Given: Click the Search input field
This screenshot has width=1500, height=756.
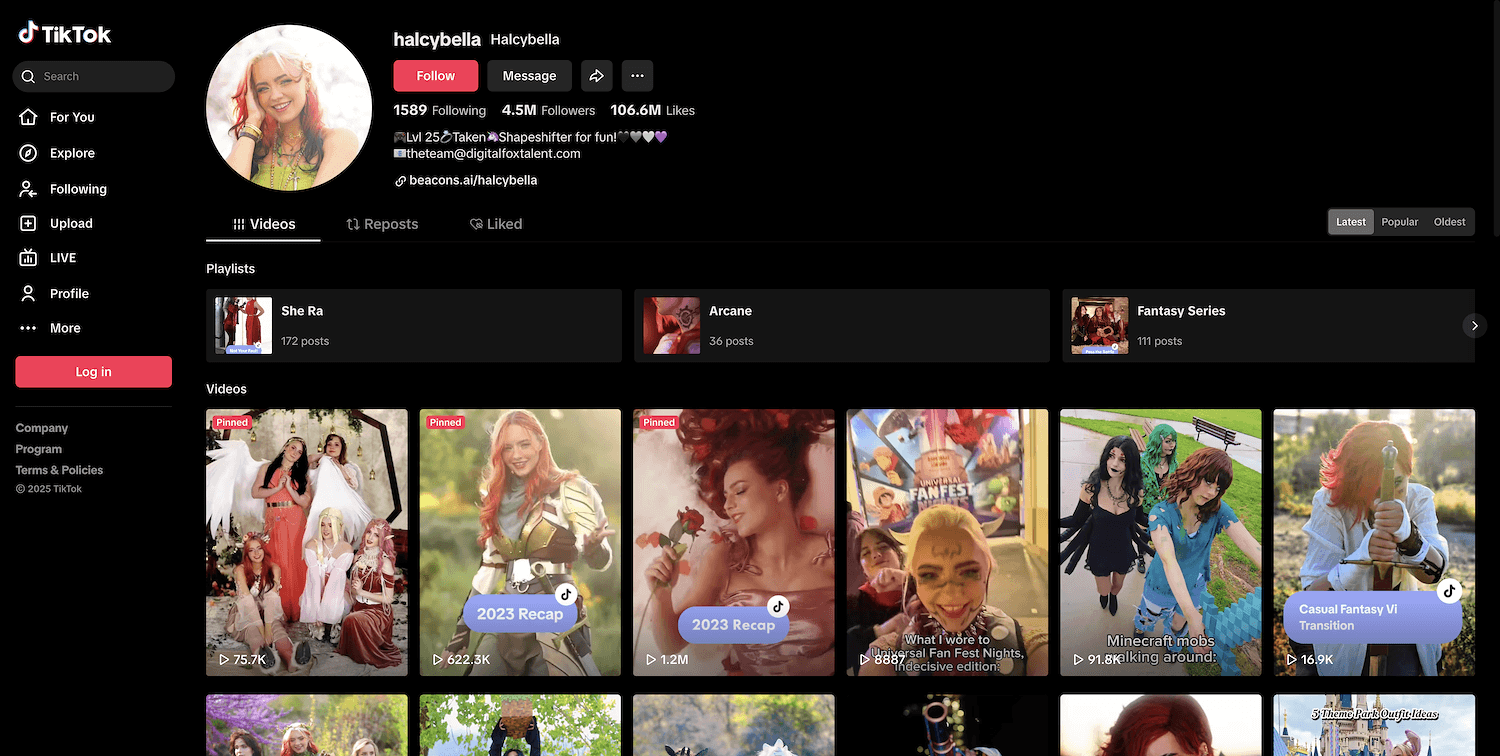Looking at the screenshot, I should pyautogui.click(x=100, y=76).
